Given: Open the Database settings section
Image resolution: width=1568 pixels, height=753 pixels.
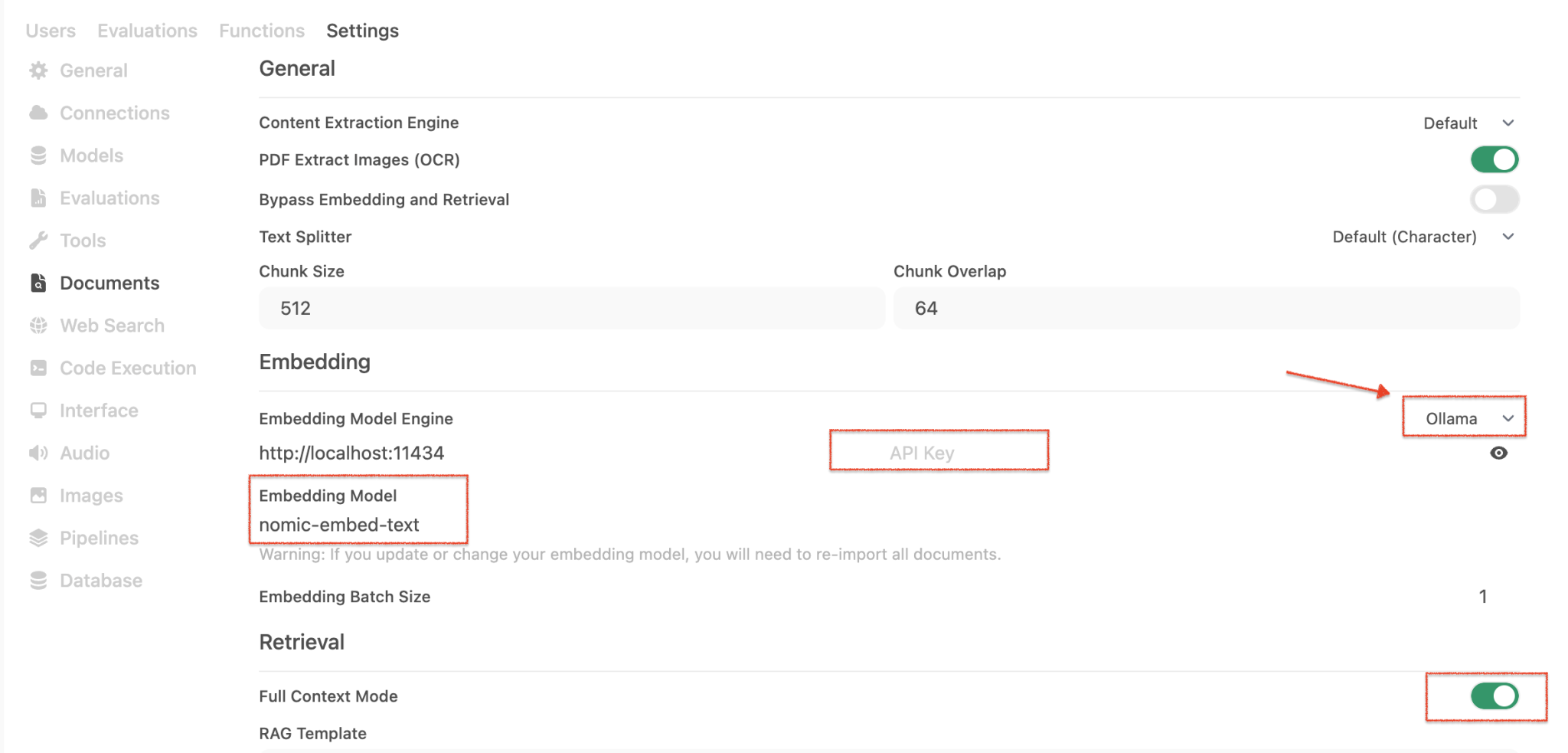Looking at the screenshot, I should tap(100, 581).
